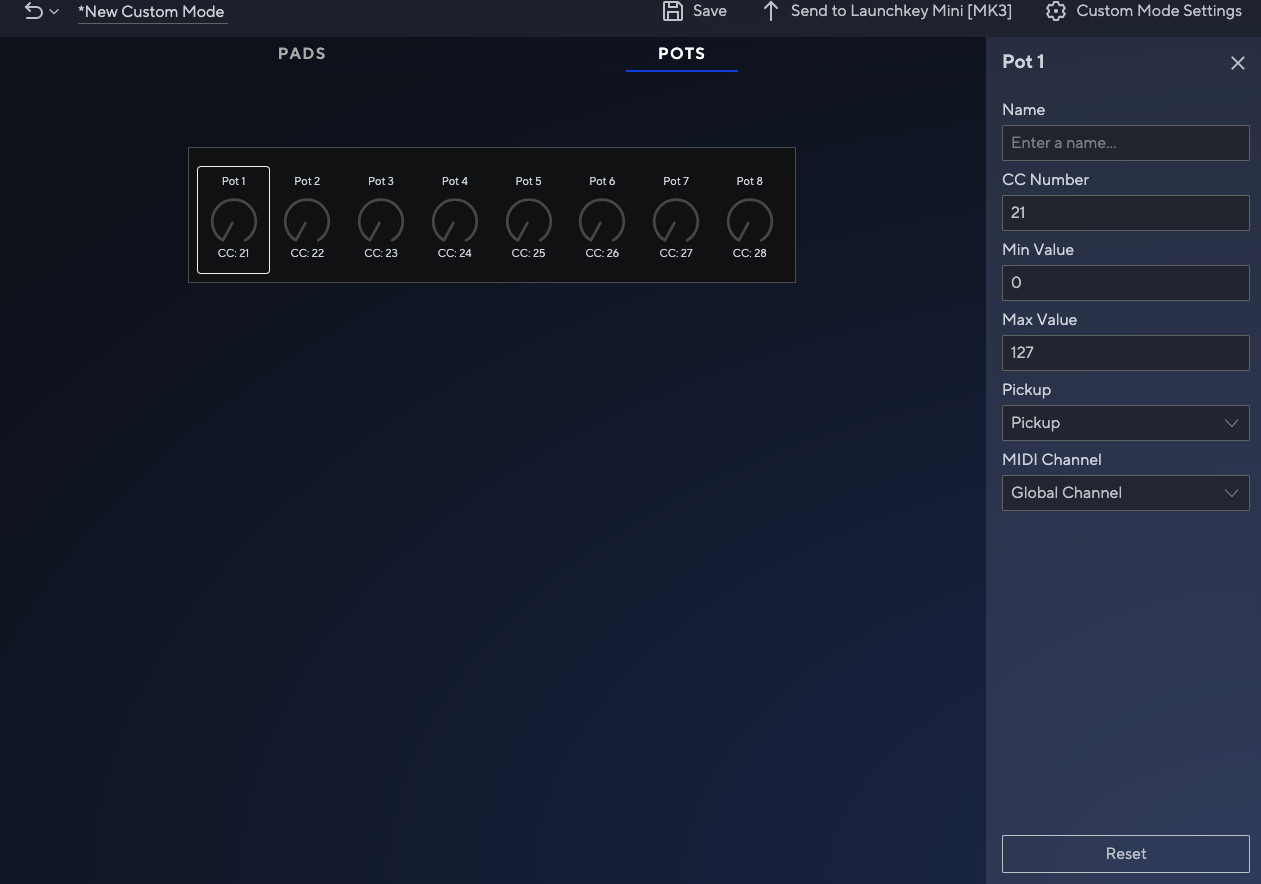Click the Undo icon
1261x884 pixels.
coord(33,11)
